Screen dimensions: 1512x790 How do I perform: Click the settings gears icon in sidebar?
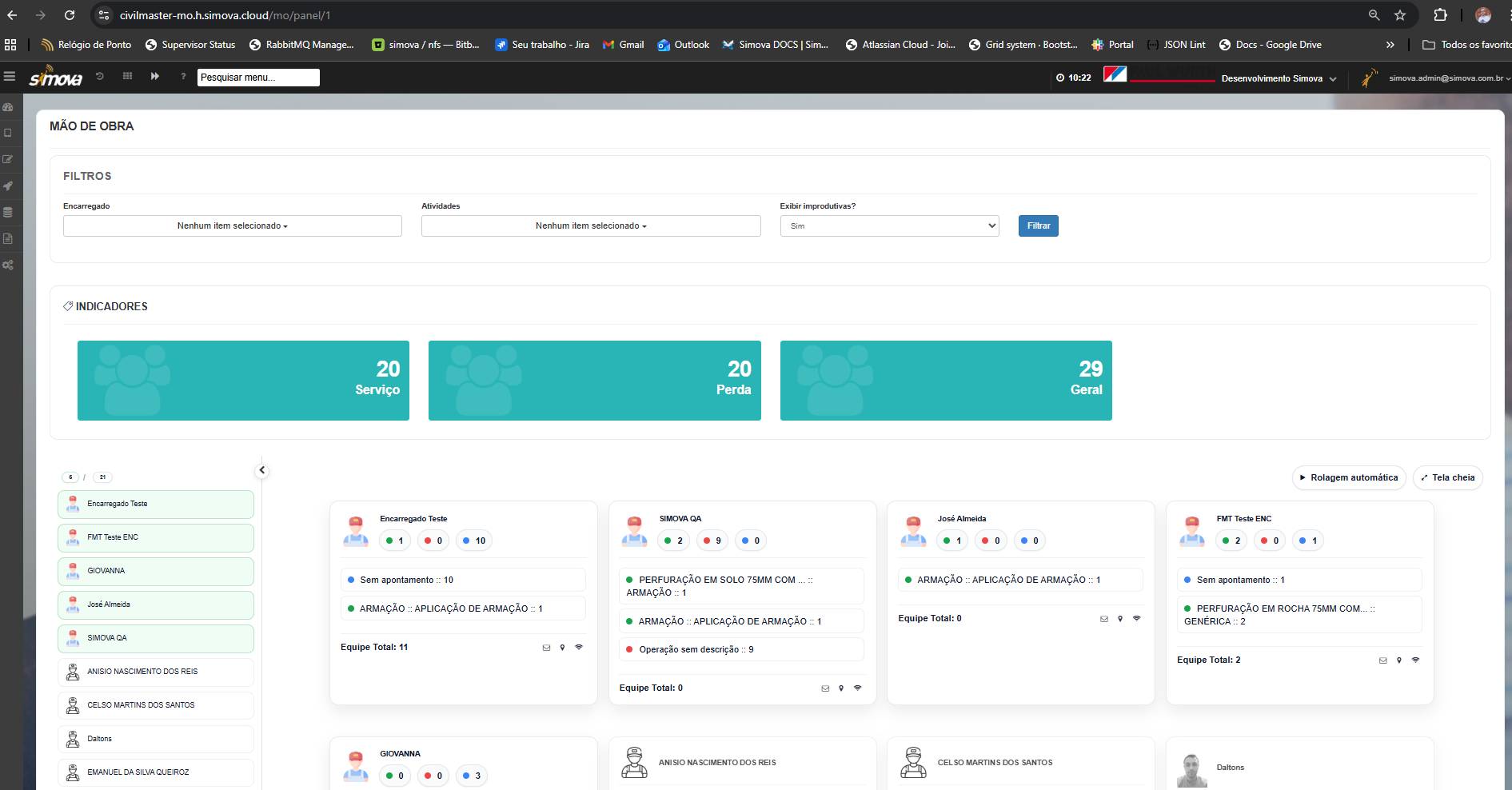point(8,265)
